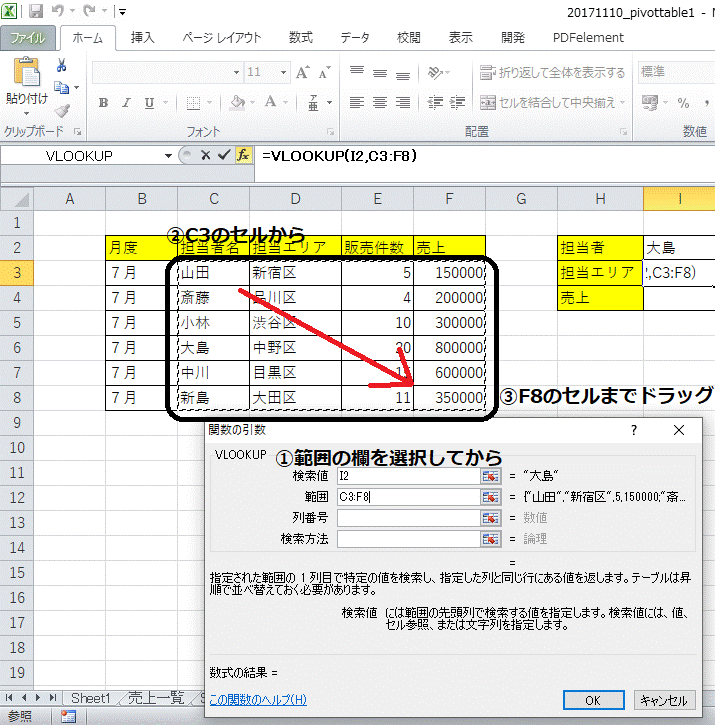This screenshot has height=725, width=715.
Task: Click the range selector icon beside 範囲 field
Action: [x=490, y=497]
